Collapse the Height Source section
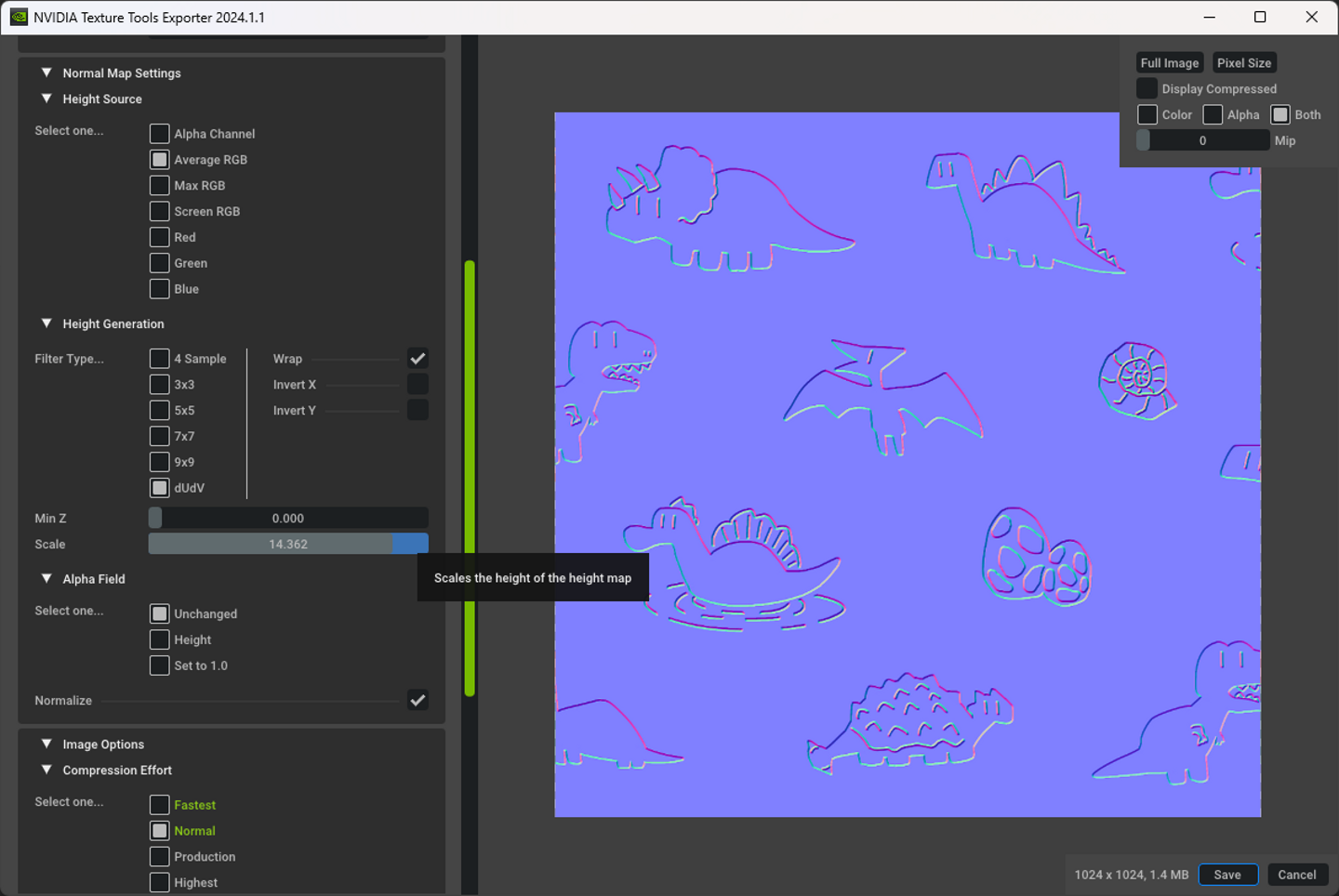Screen dimensions: 1339x896 click(x=46, y=99)
